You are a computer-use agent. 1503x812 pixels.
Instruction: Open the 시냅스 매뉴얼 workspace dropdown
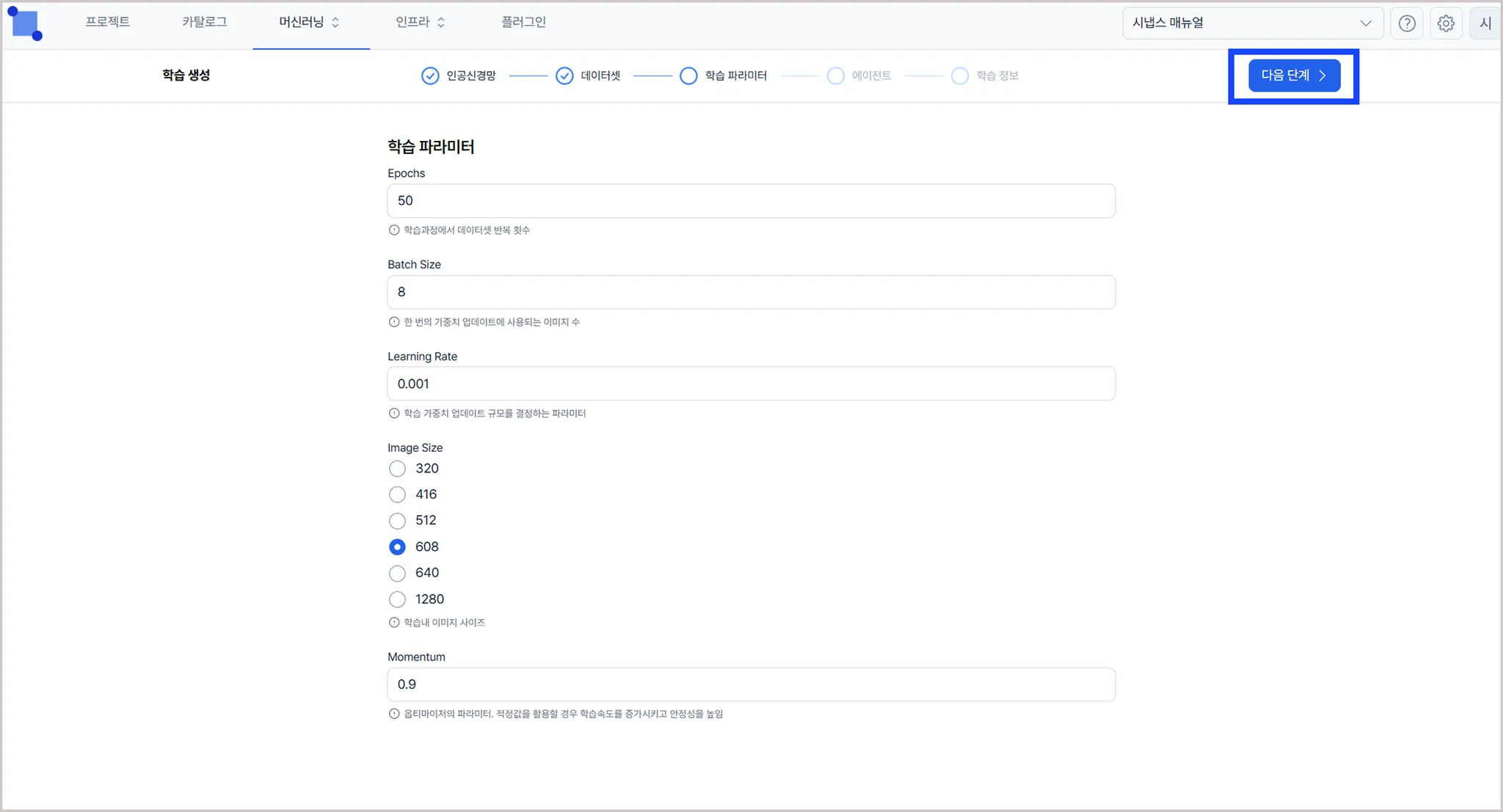point(1252,23)
